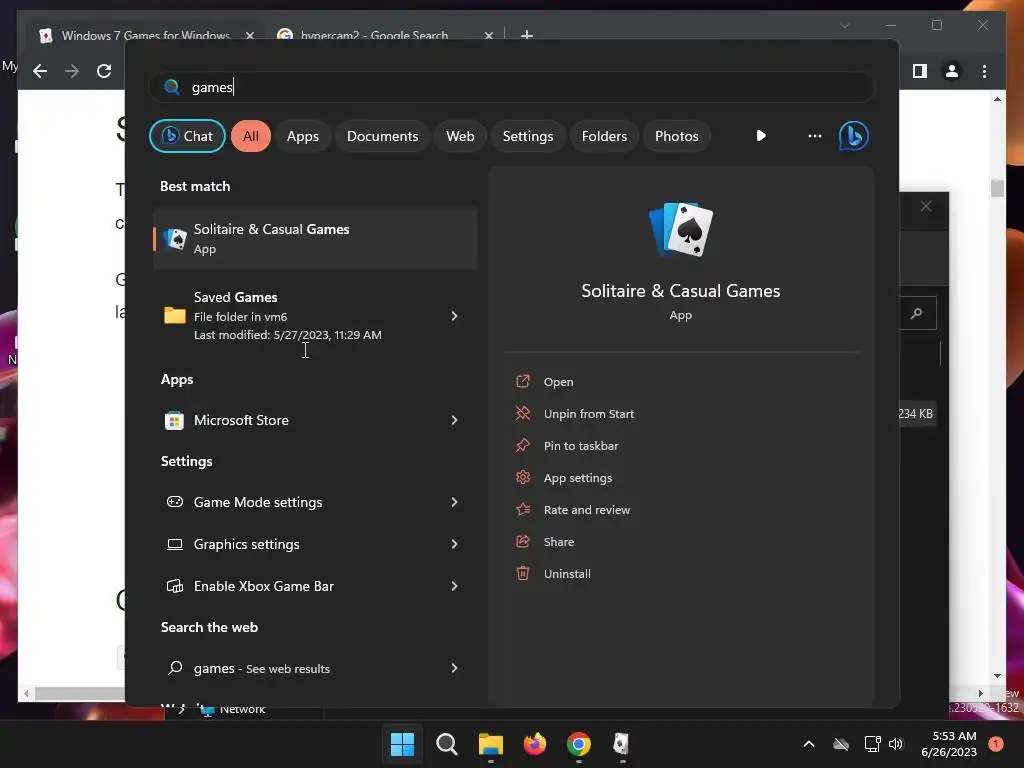1024x768 pixels.
Task: Click the Saved Games folder icon
Action: (174, 315)
